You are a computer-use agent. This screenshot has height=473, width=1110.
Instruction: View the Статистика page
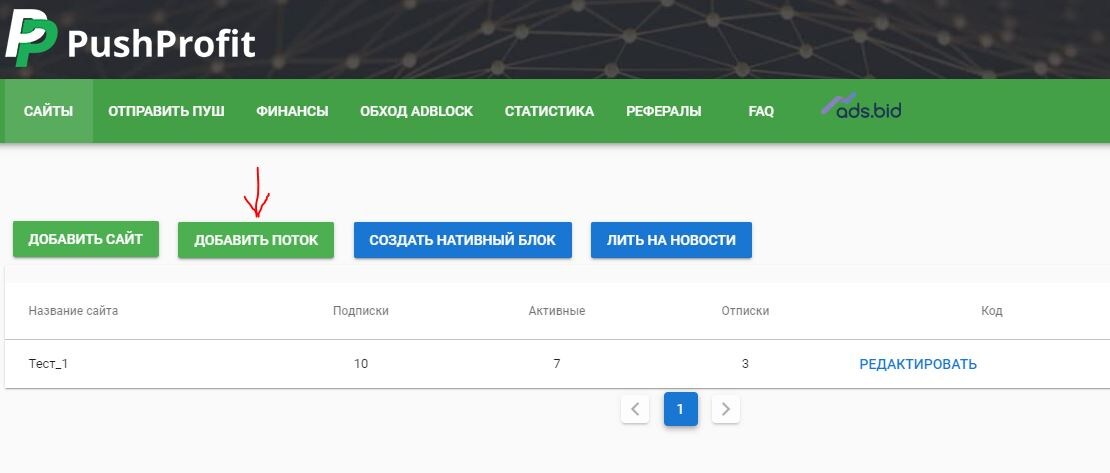click(x=549, y=111)
